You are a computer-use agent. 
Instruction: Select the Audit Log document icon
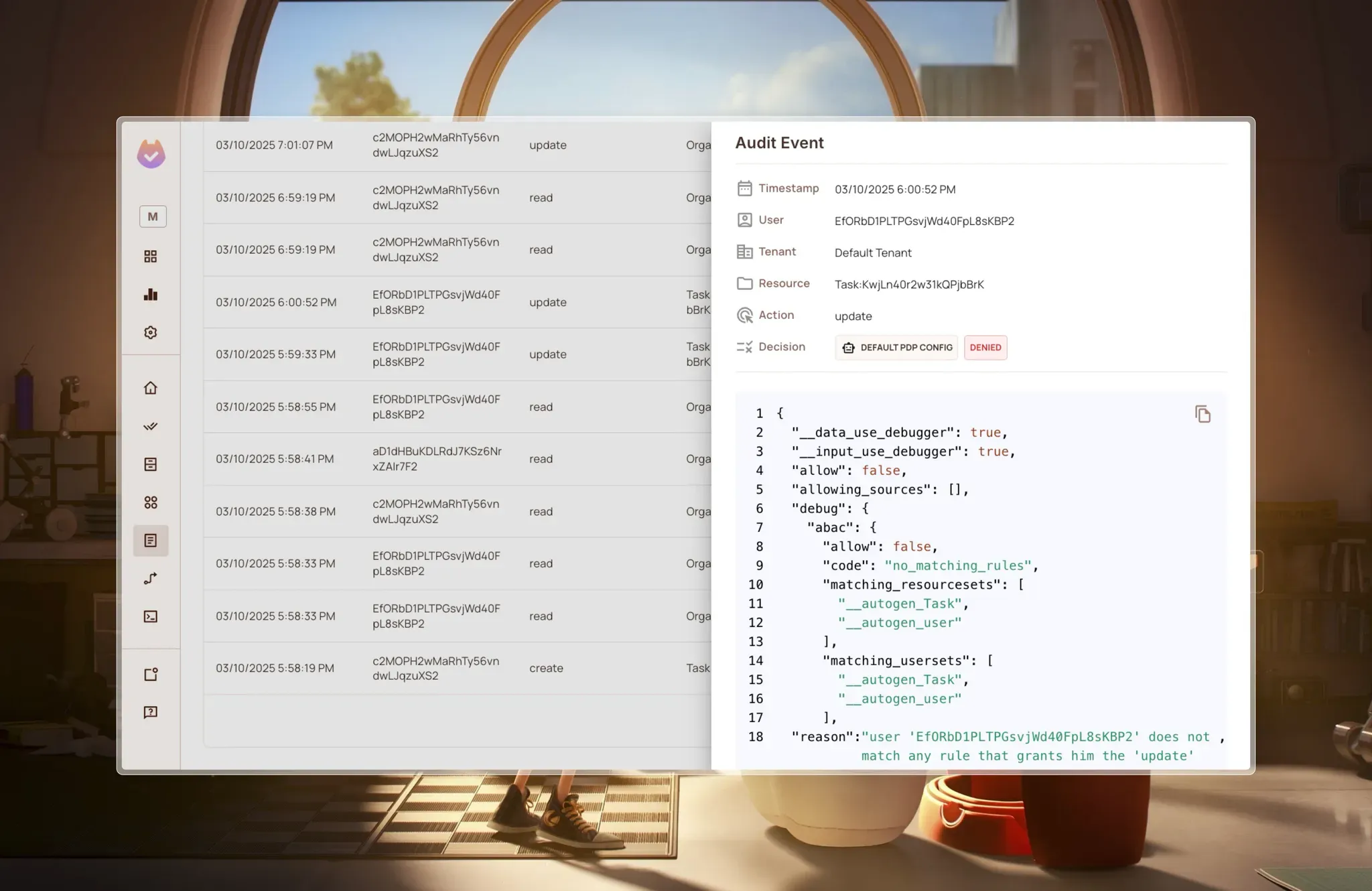[x=151, y=541]
